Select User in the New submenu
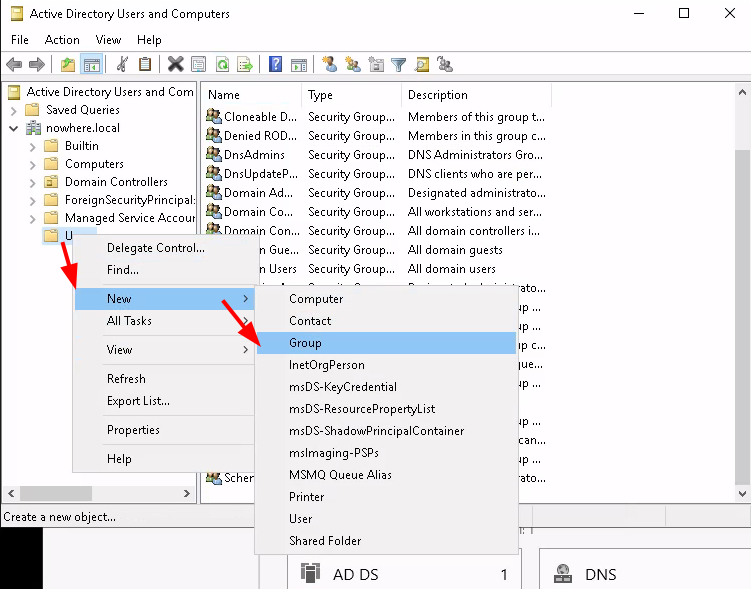Screen dimensions: 751x589 pos(387,519)
